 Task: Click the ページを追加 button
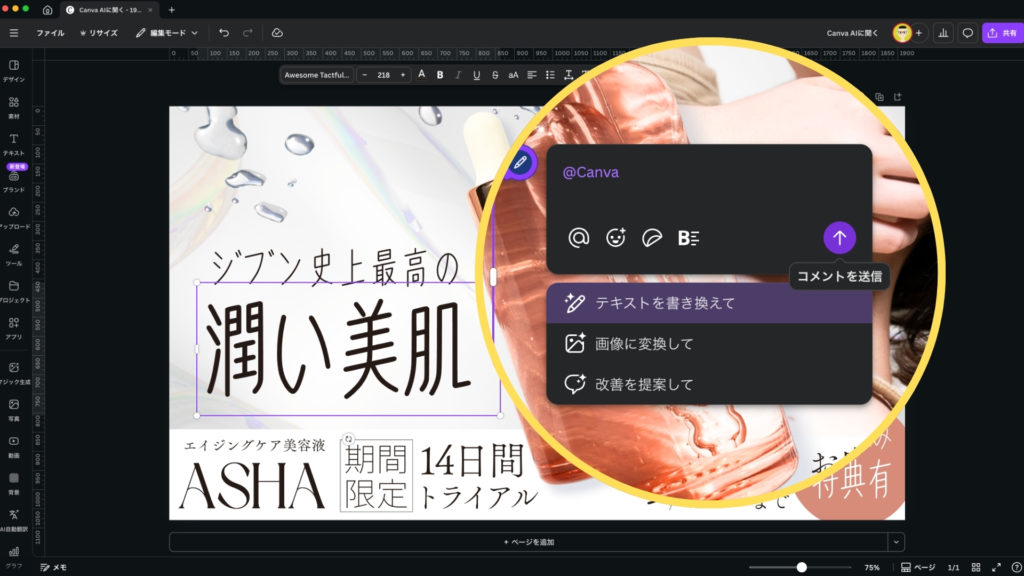(528, 542)
